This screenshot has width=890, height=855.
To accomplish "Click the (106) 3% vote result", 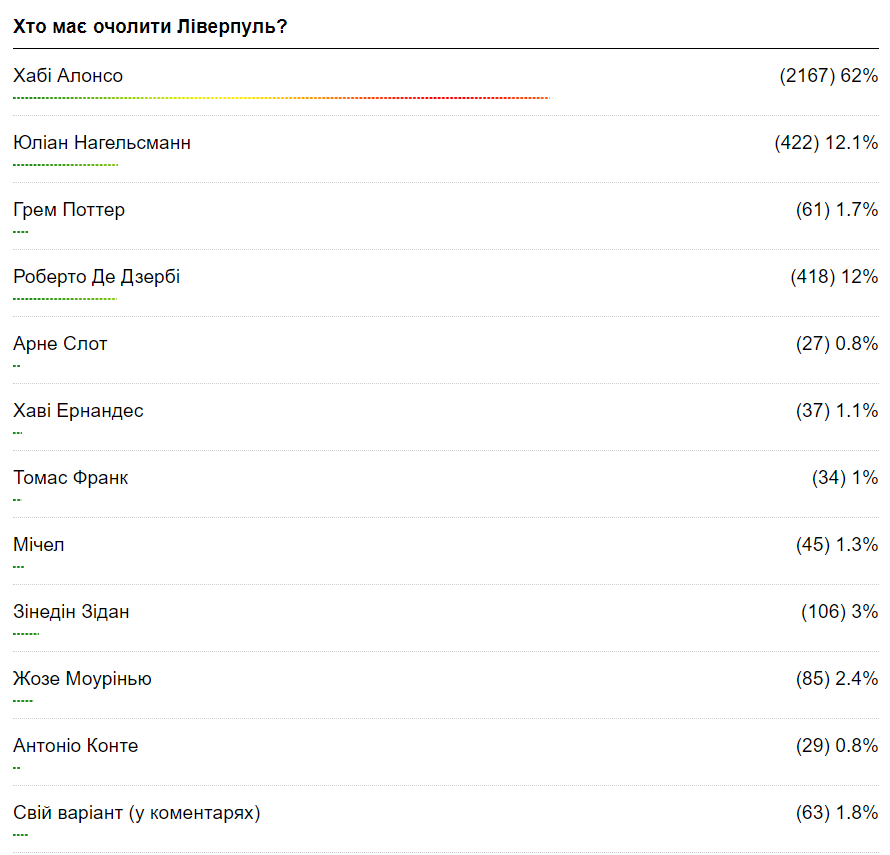I will tap(839, 612).
